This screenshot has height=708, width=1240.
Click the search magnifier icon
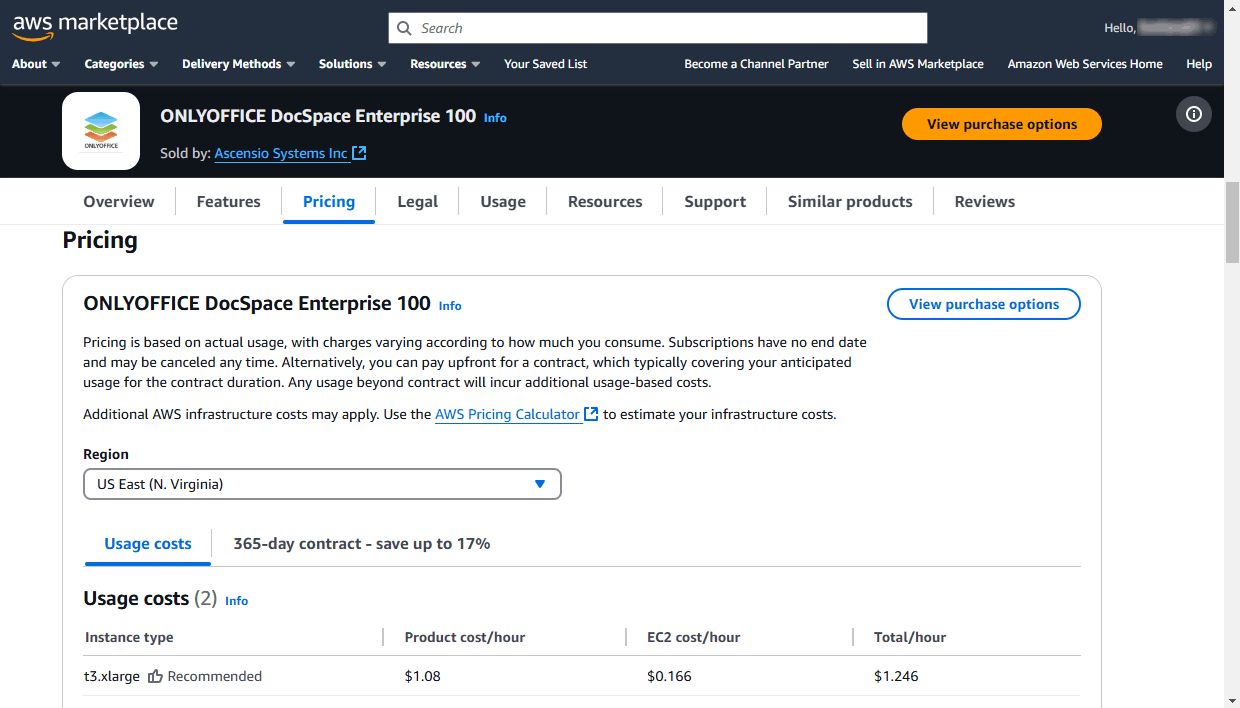click(x=405, y=28)
